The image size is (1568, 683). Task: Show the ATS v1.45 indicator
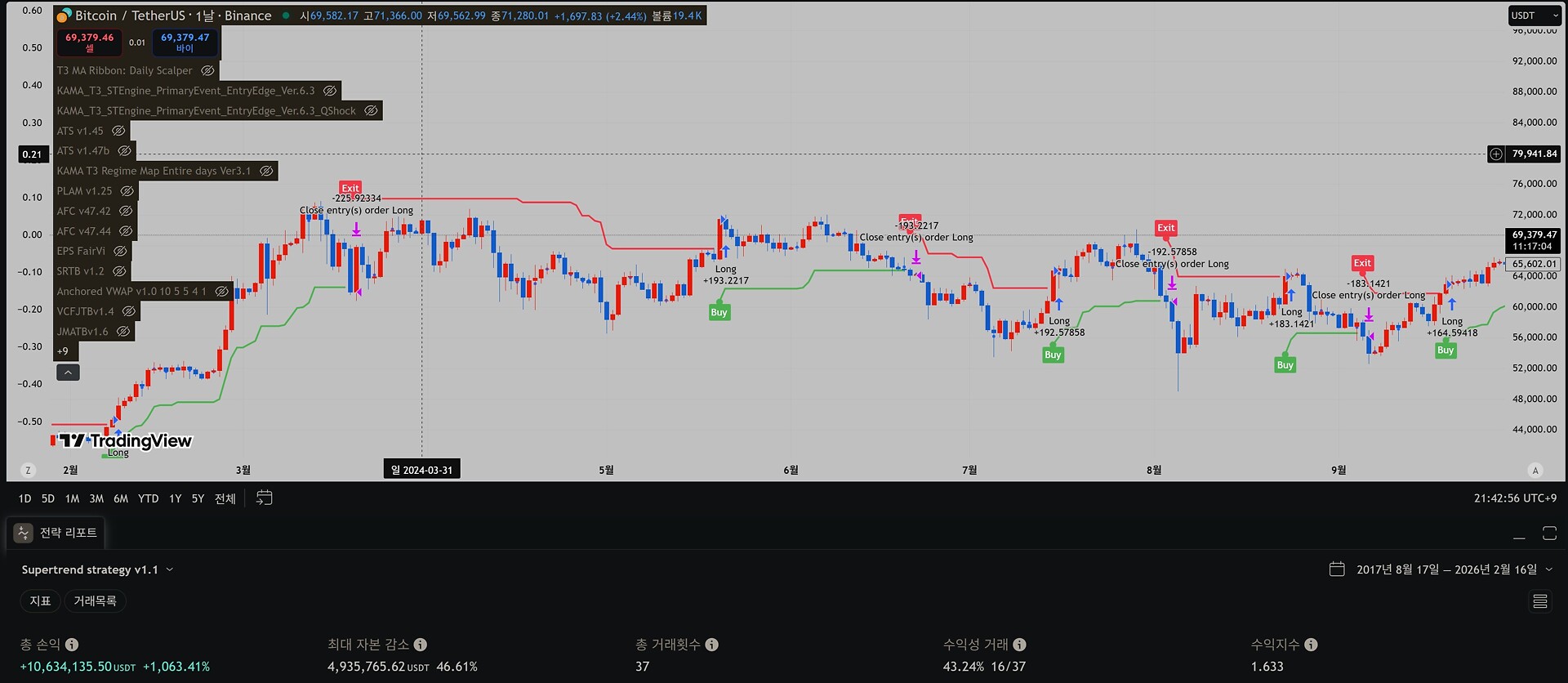(118, 131)
